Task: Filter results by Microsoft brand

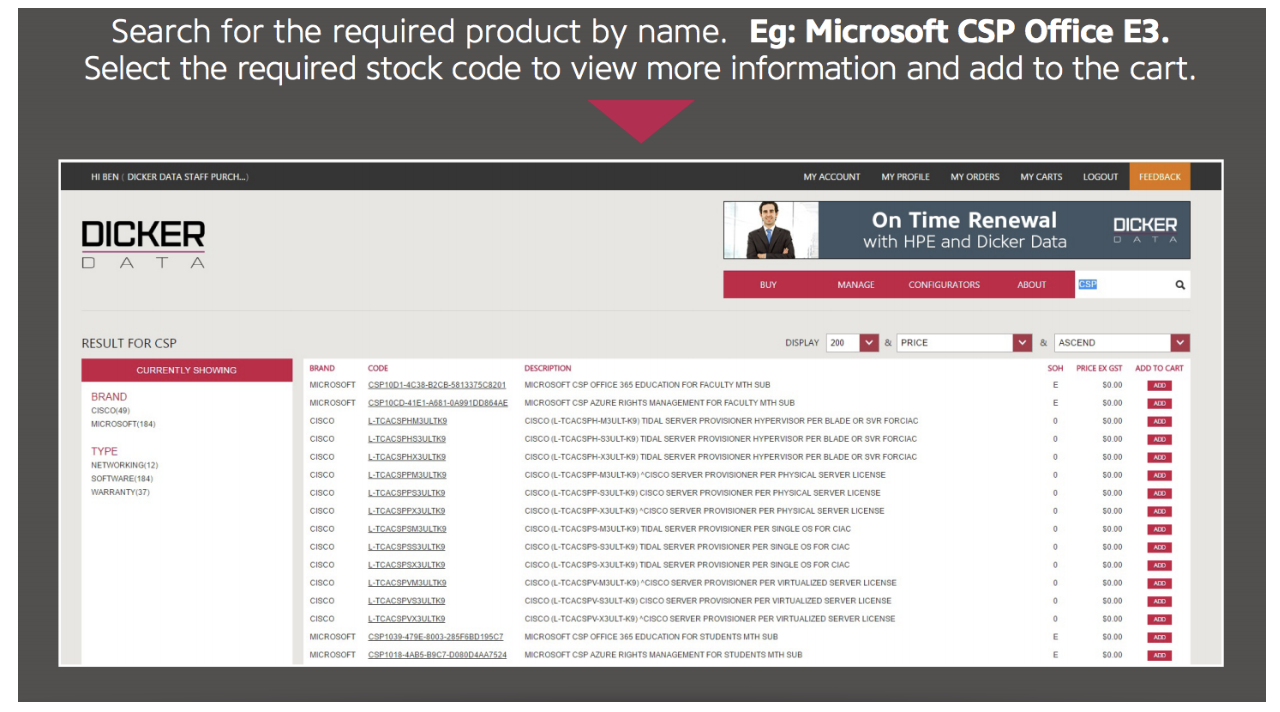Action: 123,424
